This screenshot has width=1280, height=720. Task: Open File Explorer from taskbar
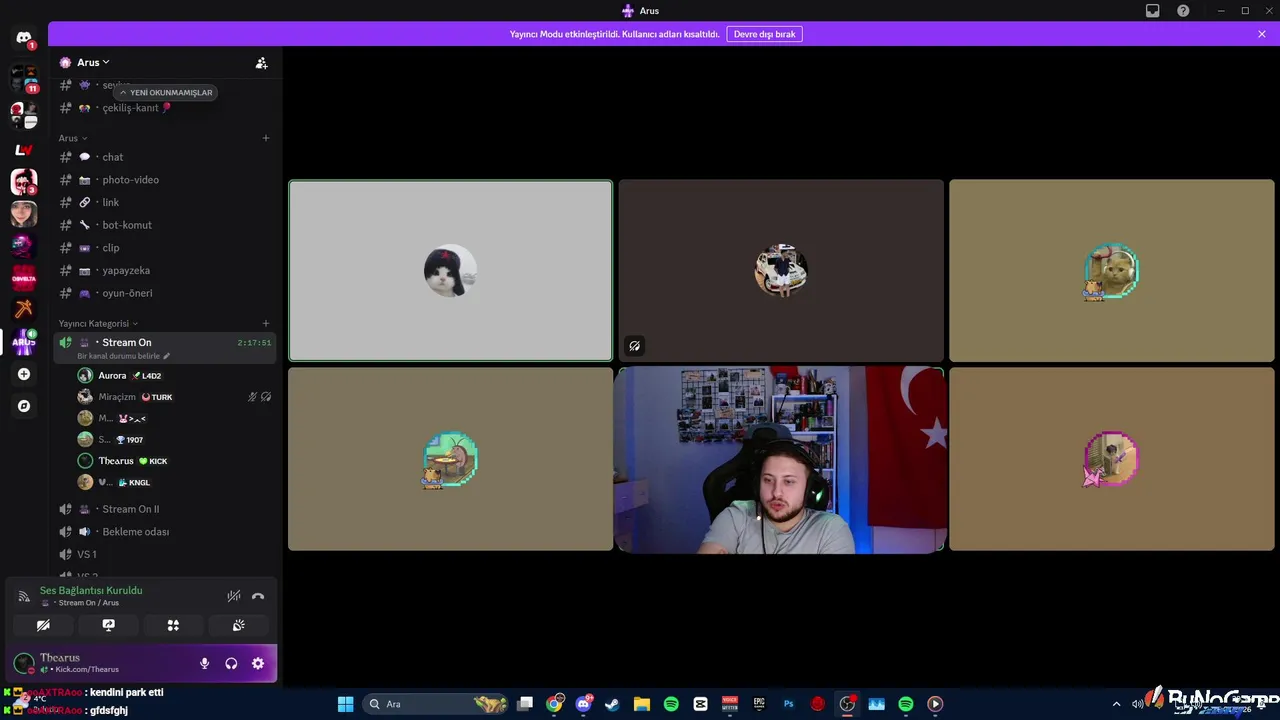[641, 704]
